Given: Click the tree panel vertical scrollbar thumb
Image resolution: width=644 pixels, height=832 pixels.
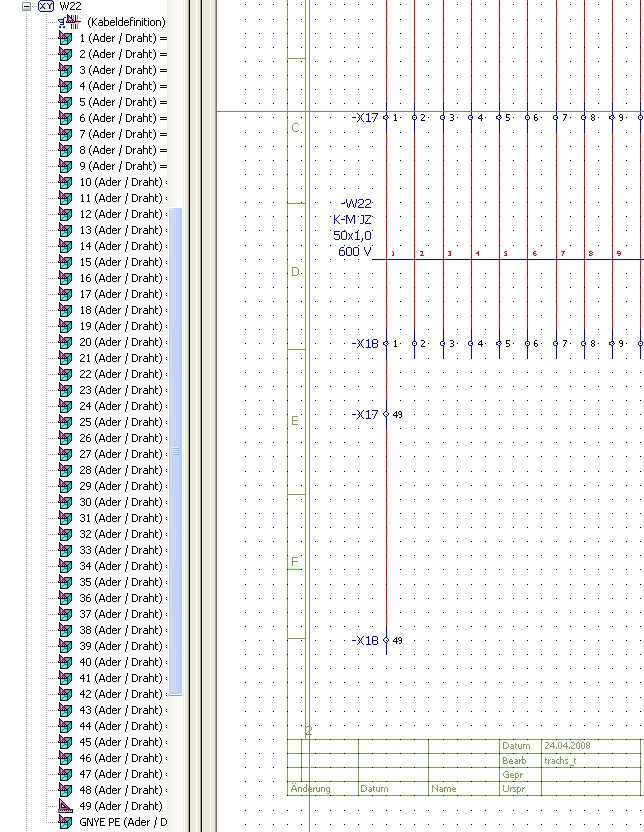Looking at the screenshot, I should [x=176, y=451].
